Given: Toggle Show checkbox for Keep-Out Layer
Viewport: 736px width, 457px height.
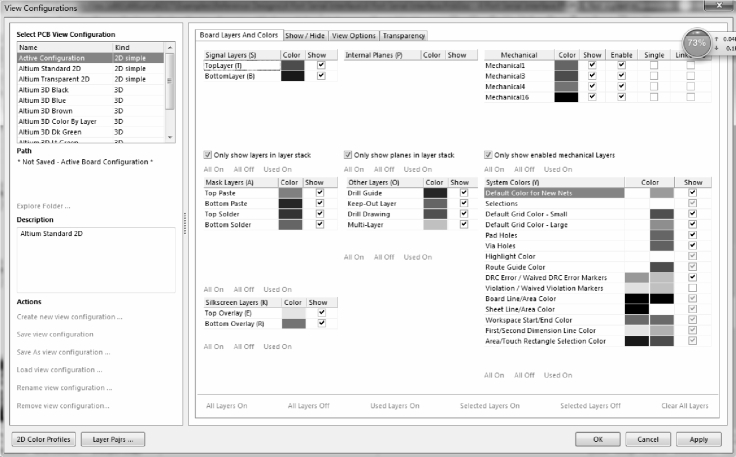Looking at the screenshot, I should coord(464,203).
